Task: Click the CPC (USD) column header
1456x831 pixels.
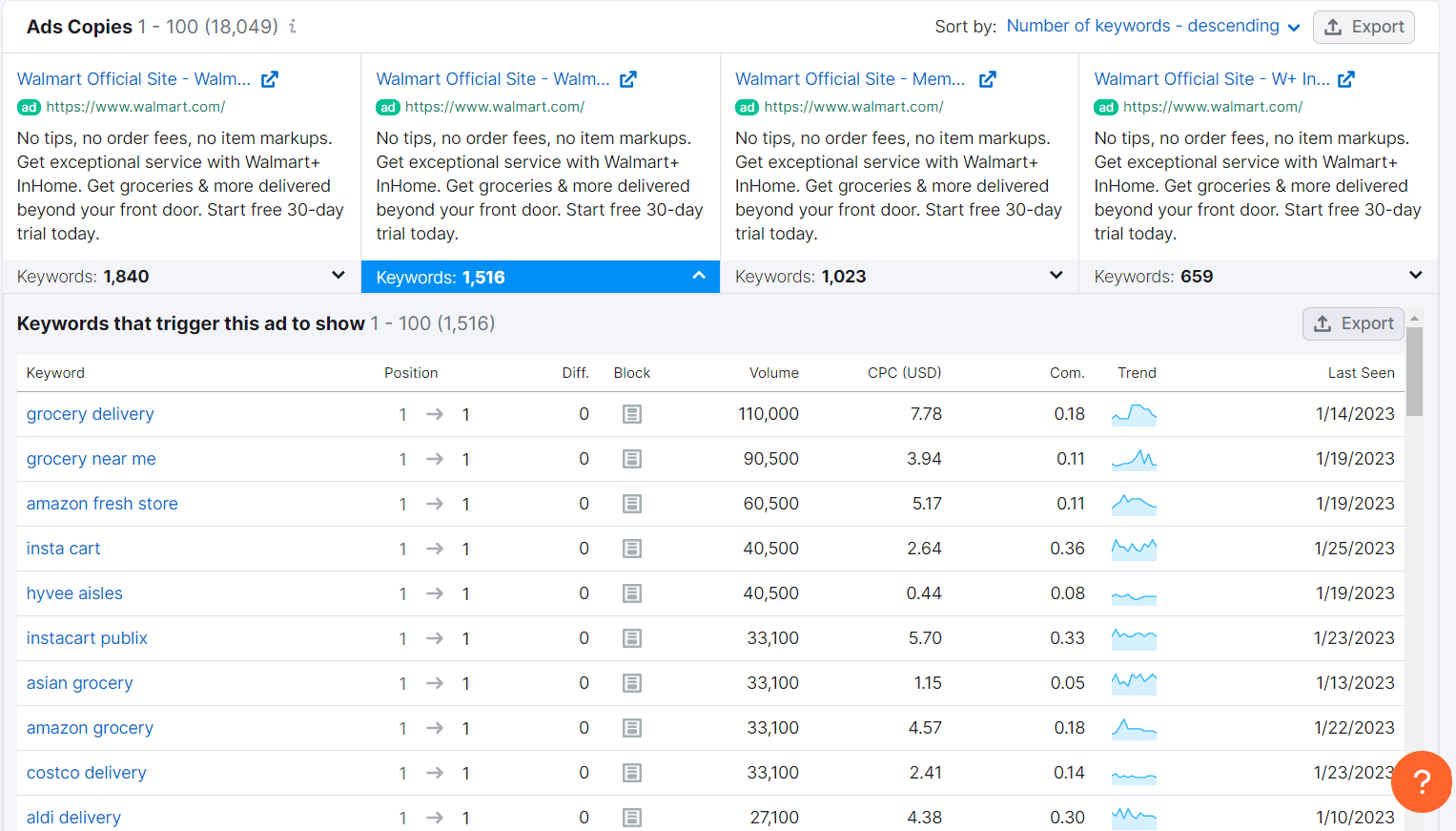Action: [904, 373]
